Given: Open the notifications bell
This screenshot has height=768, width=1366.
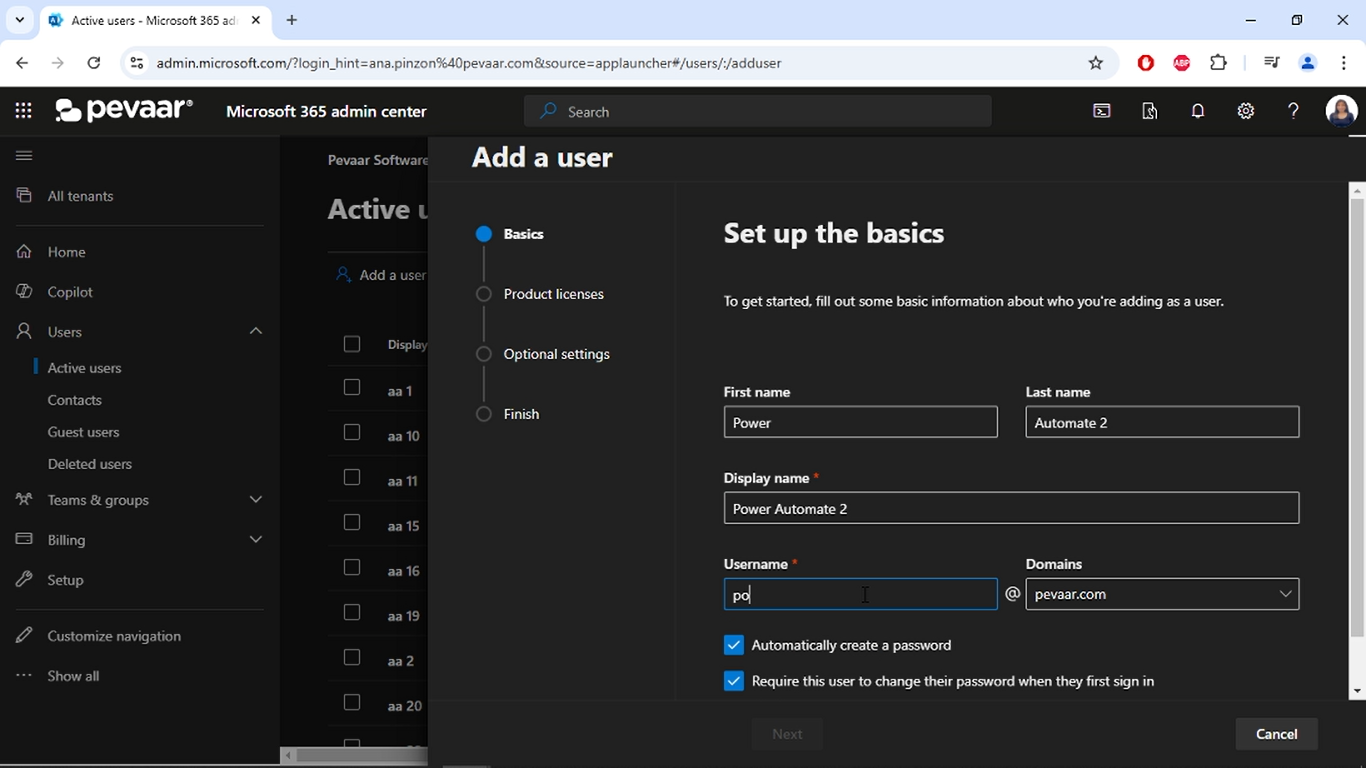Looking at the screenshot, I should pos(1198,111).
